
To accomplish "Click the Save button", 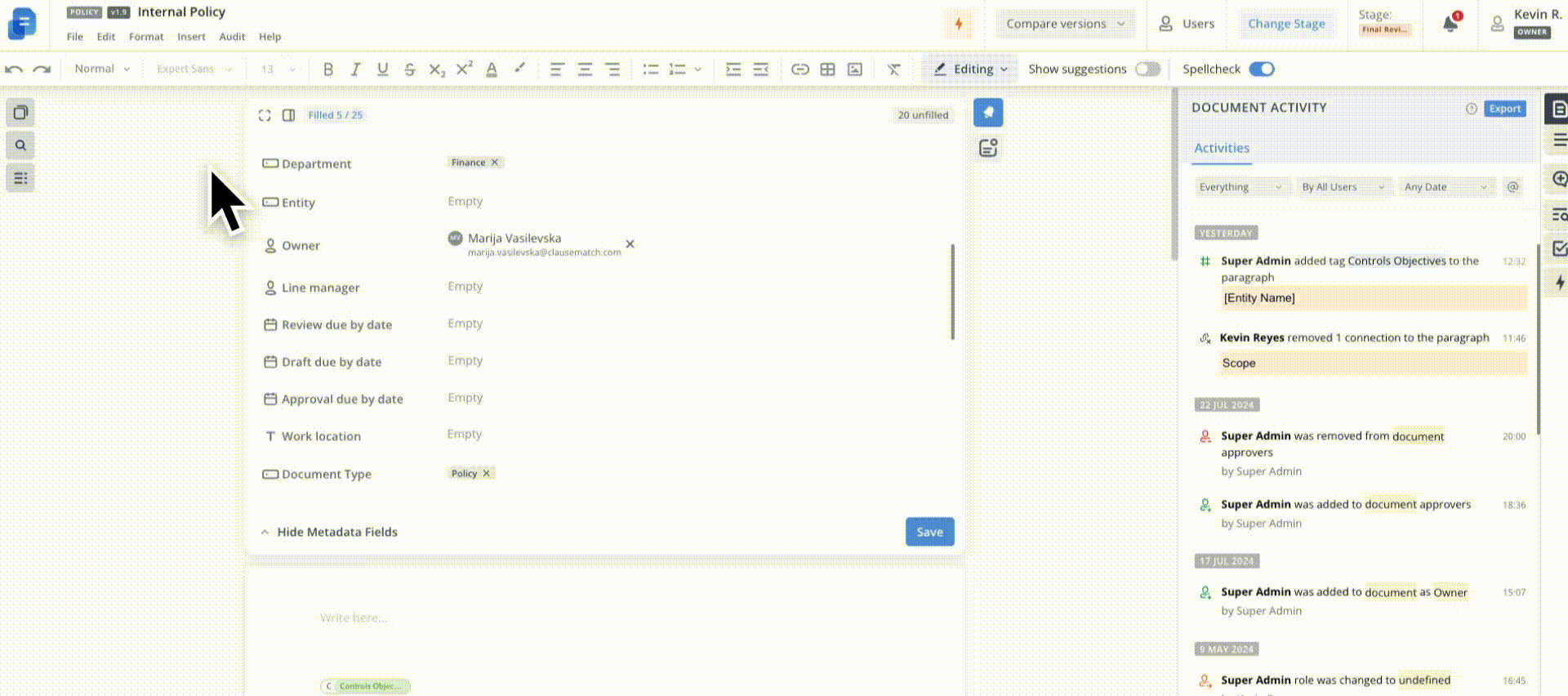I will tap(929, 532).
